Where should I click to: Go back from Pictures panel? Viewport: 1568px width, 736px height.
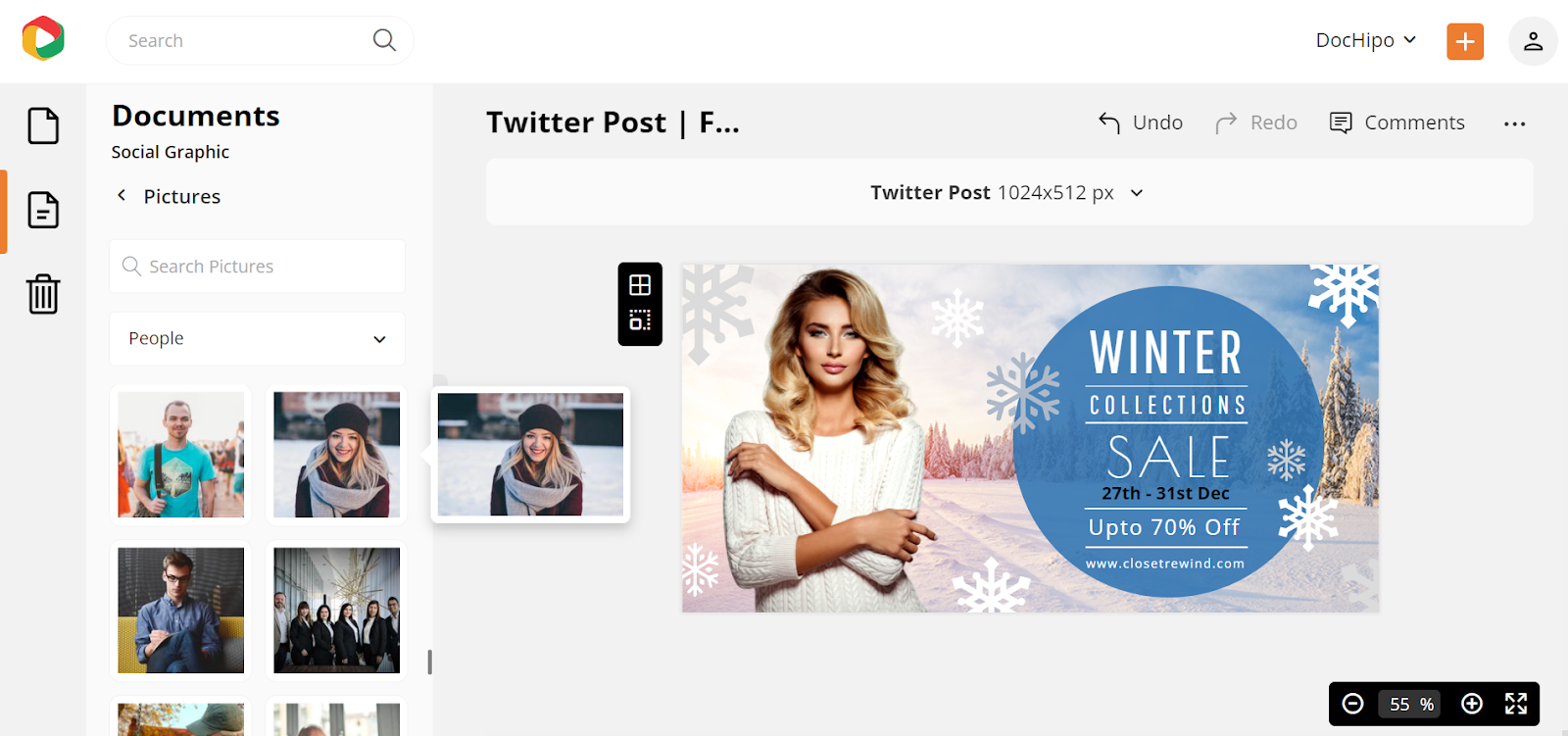pyautogui.click(x=122, y=196)
